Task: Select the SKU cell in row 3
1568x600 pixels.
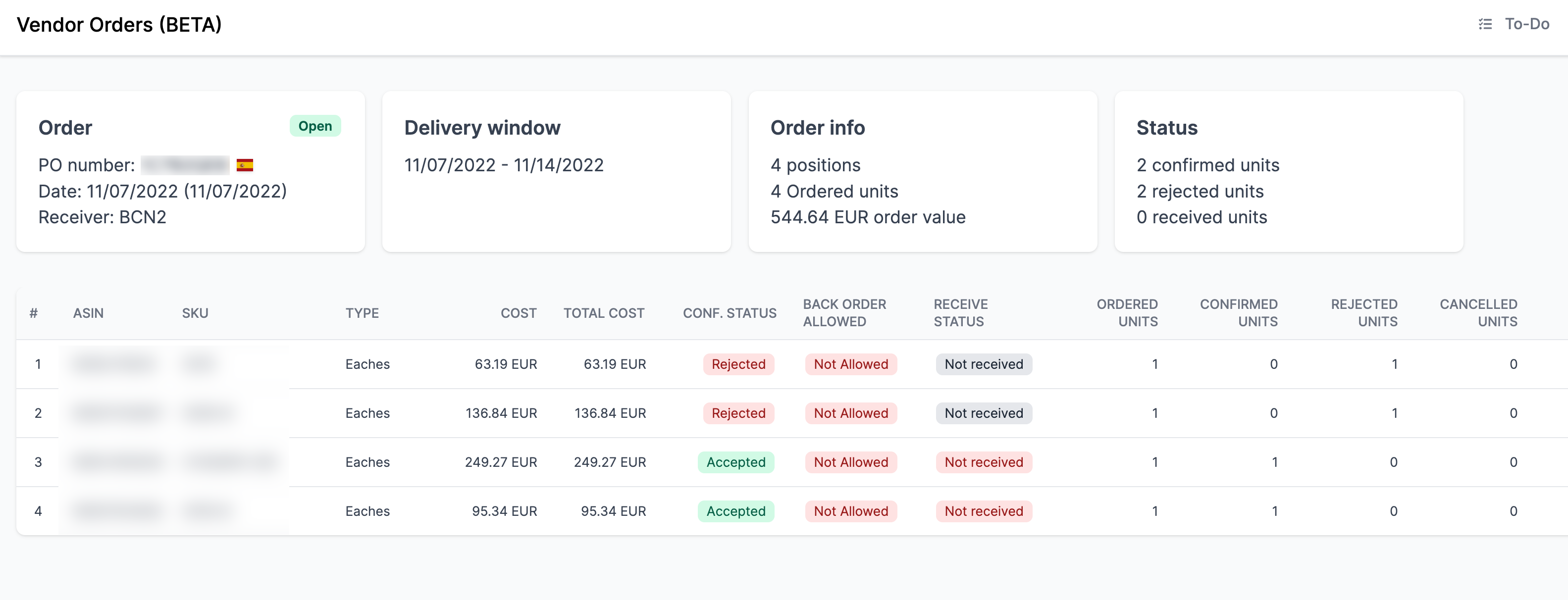Action: pos(229,462)
